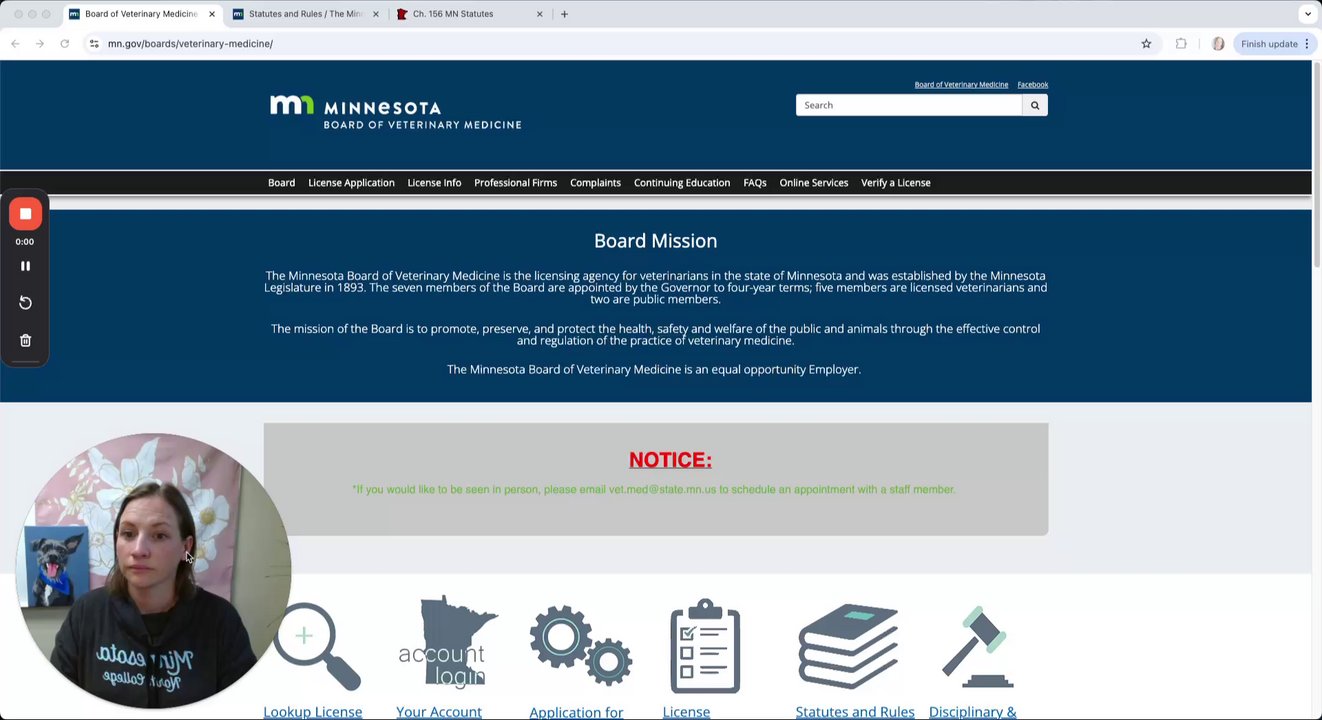Viewport: 1322px width, 720px height.
Task: Bookmark this page with the star icon
Action: coord(1146,44)
